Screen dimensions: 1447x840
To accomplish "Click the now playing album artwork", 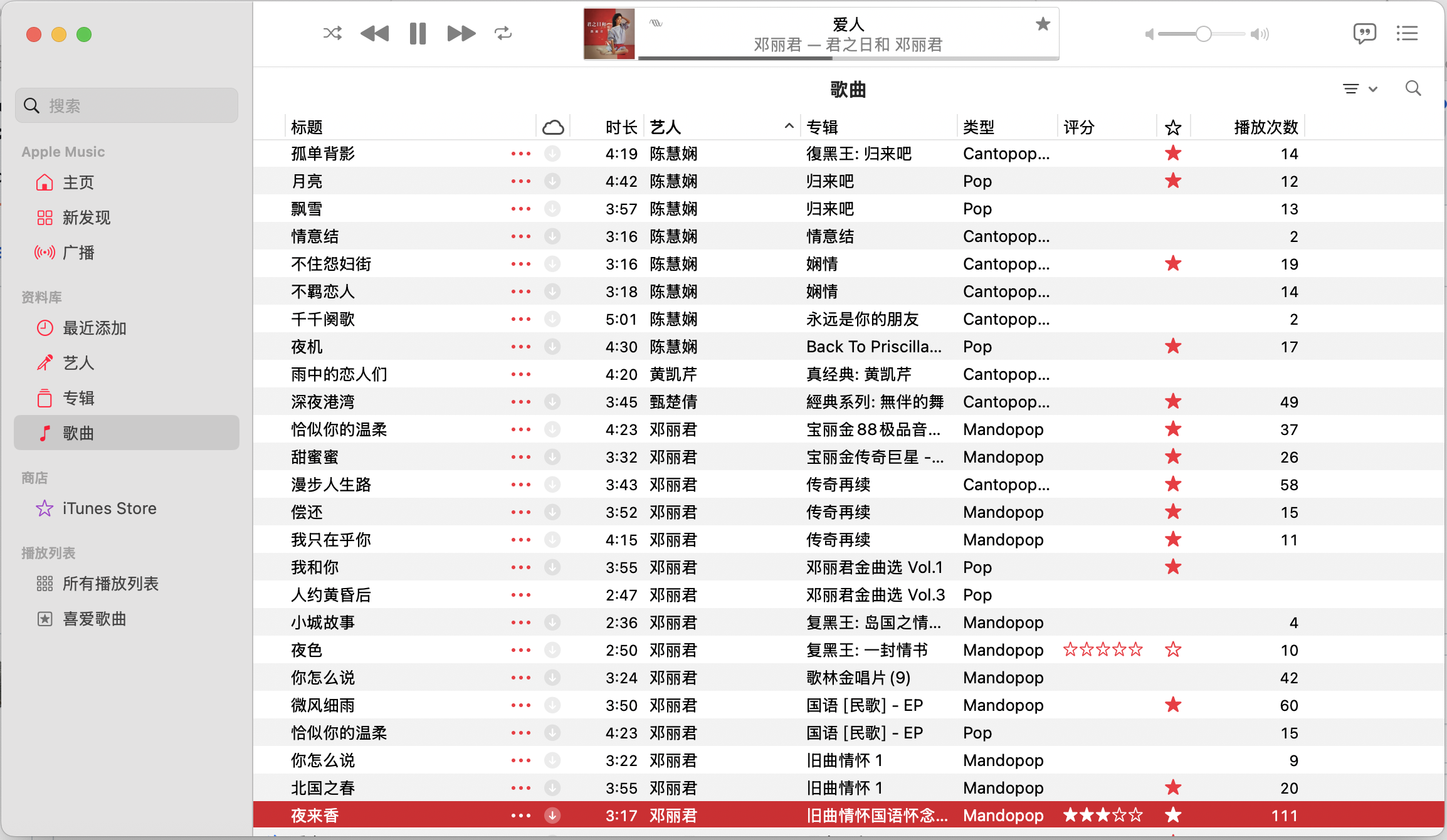I will (609, 34).
